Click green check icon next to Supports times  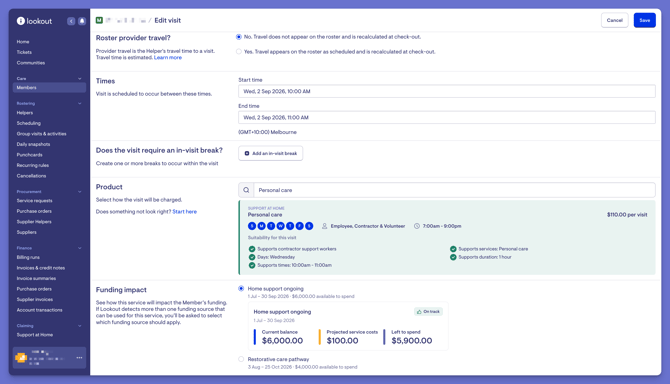(252, 265)
